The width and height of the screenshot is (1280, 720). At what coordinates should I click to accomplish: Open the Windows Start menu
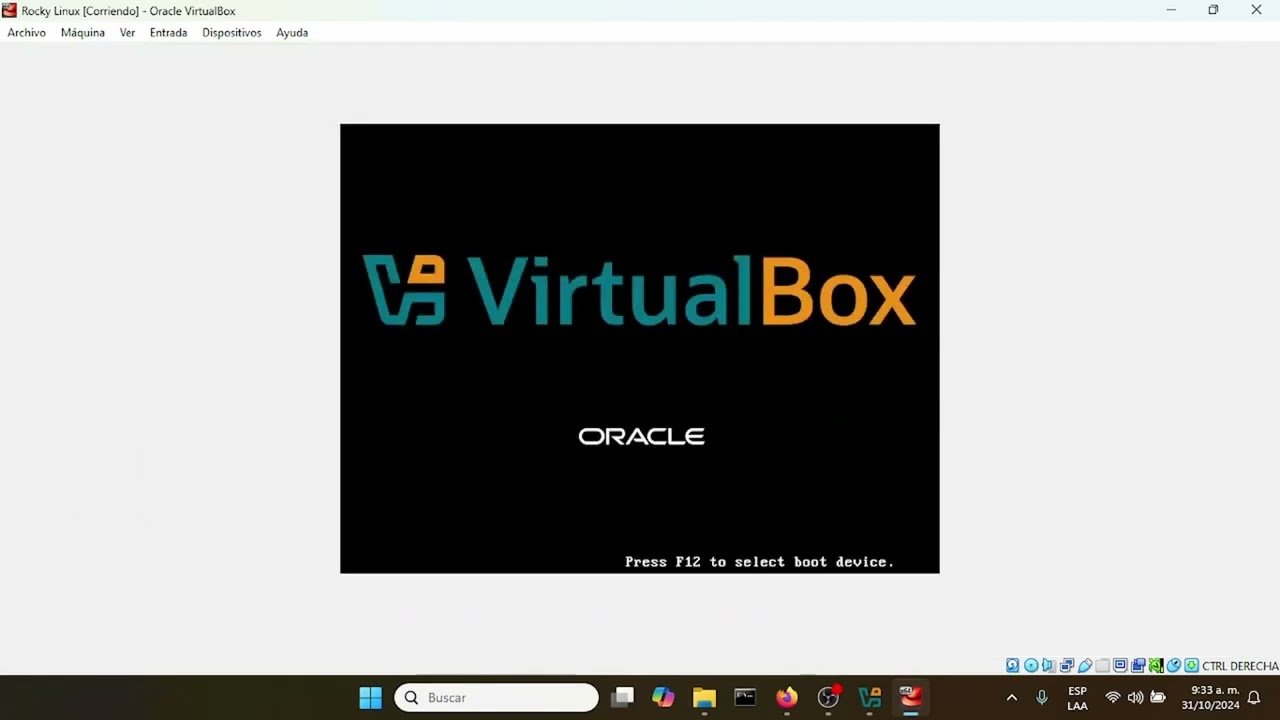(370, 697)
